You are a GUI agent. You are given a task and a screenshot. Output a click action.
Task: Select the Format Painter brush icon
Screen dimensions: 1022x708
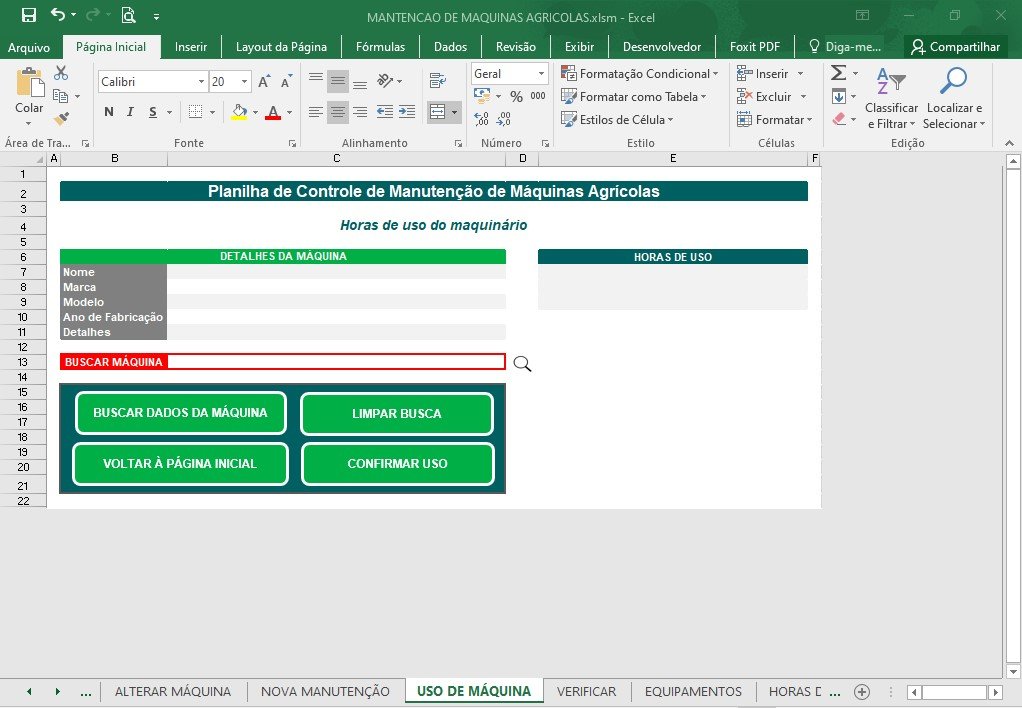tap(61, 119)
